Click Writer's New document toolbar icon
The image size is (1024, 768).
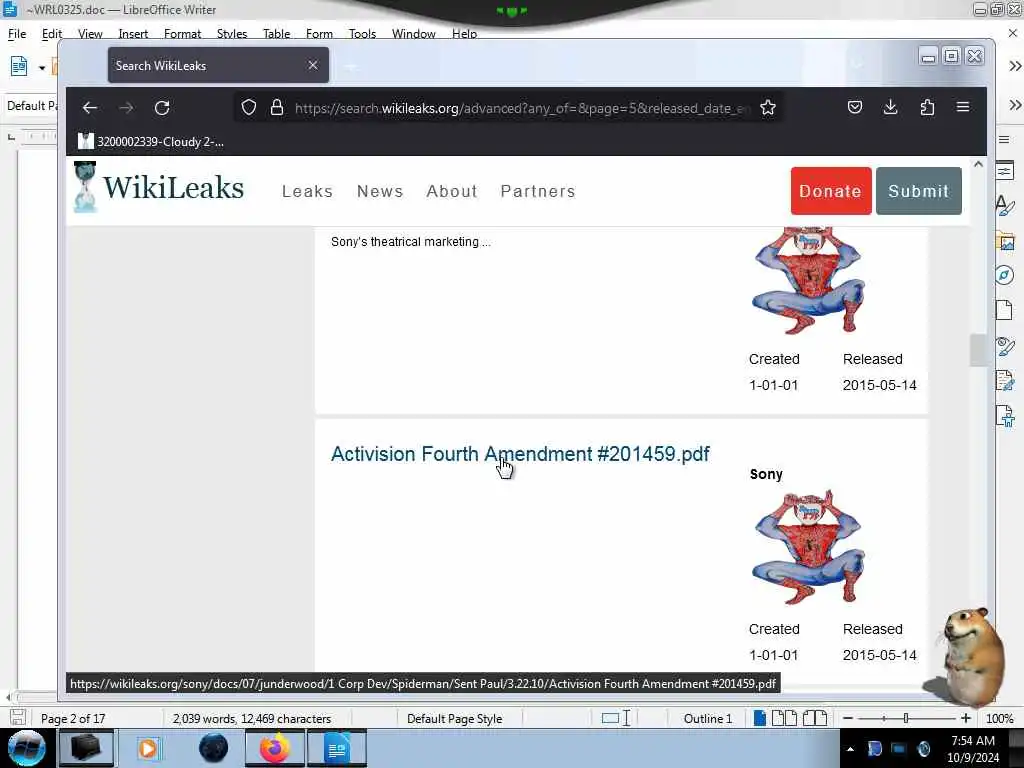19,67
